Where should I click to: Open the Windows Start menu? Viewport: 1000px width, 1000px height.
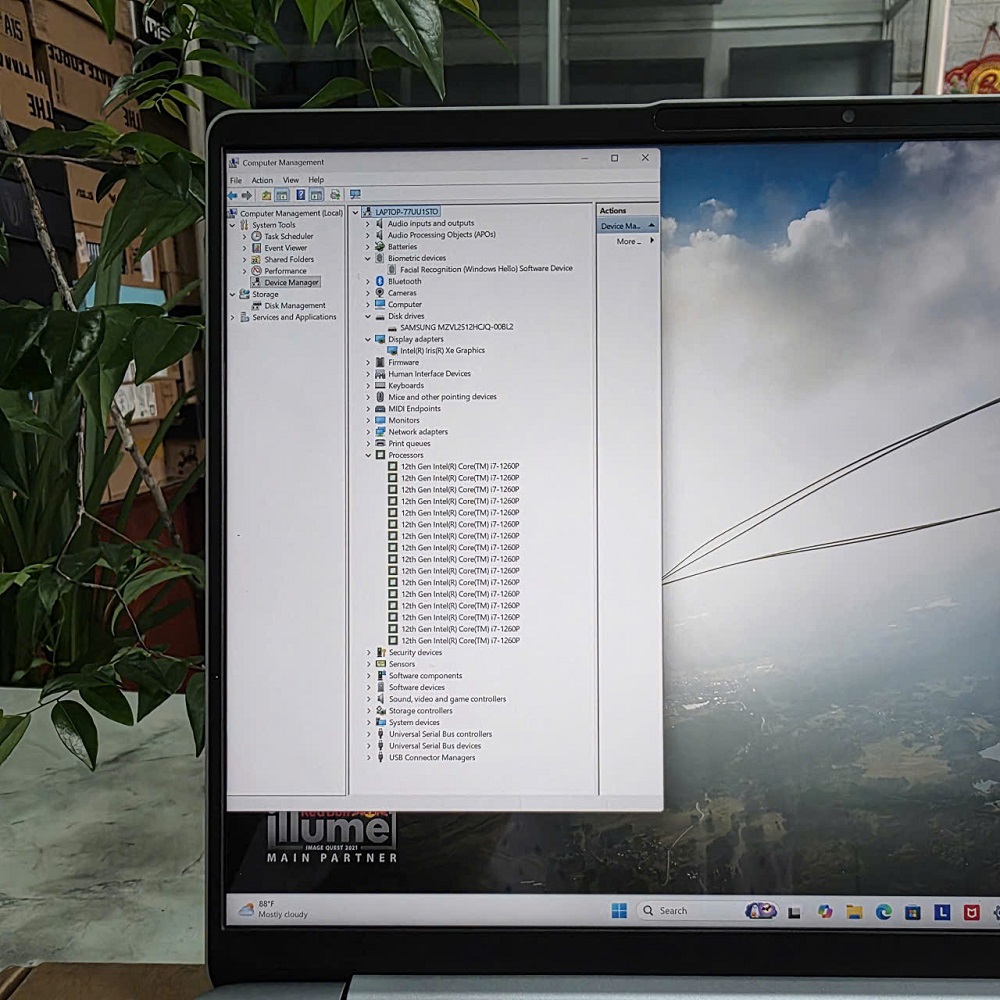point(619,911)
